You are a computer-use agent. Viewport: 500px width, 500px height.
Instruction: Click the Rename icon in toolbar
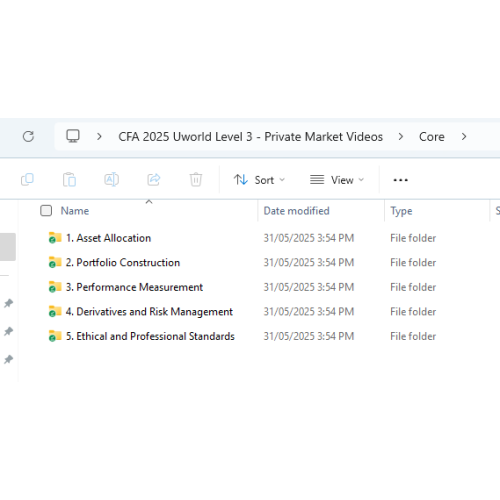click(x=111, y=180)
